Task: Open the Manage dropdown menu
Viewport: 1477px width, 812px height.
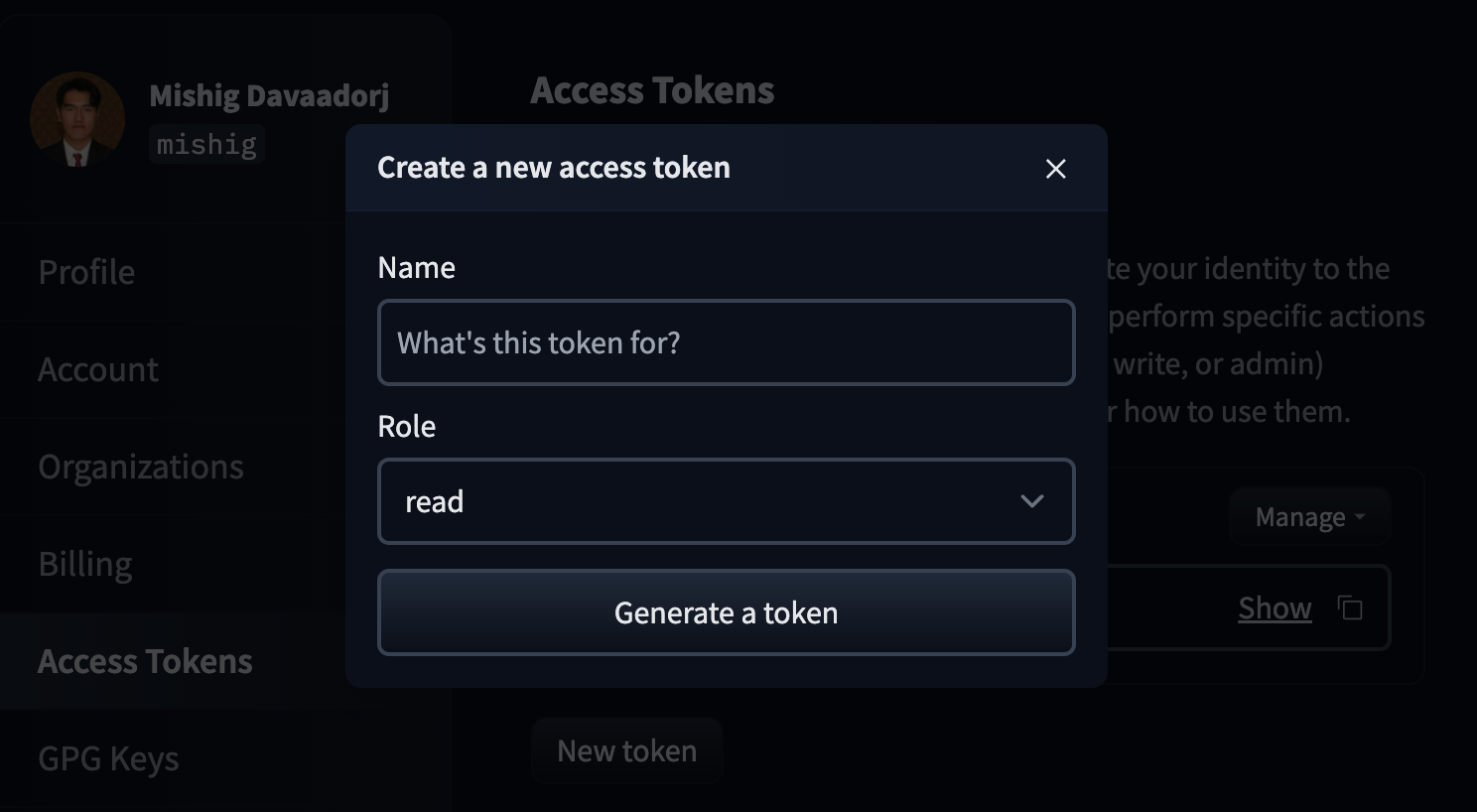Action: (1309, 517)
